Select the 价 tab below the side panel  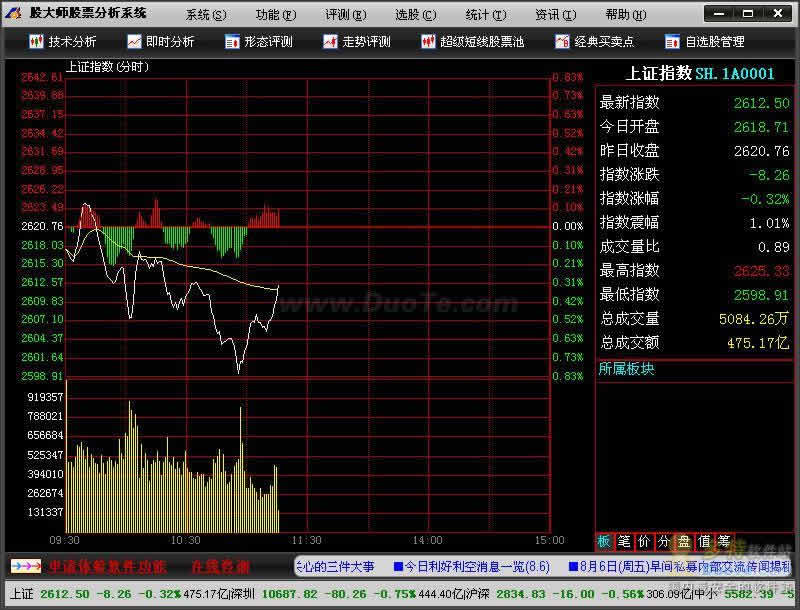[x=644, y=541]
